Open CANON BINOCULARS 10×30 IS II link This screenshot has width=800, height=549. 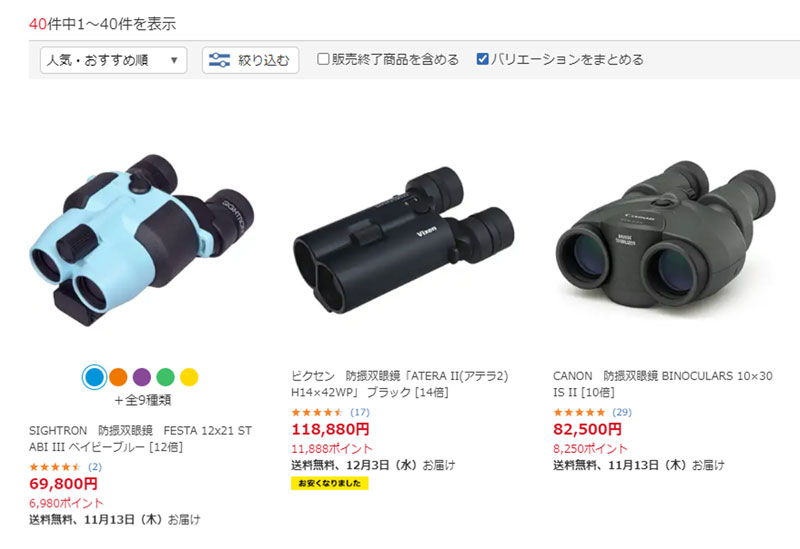pyautogui.click(x=663, y=384)
